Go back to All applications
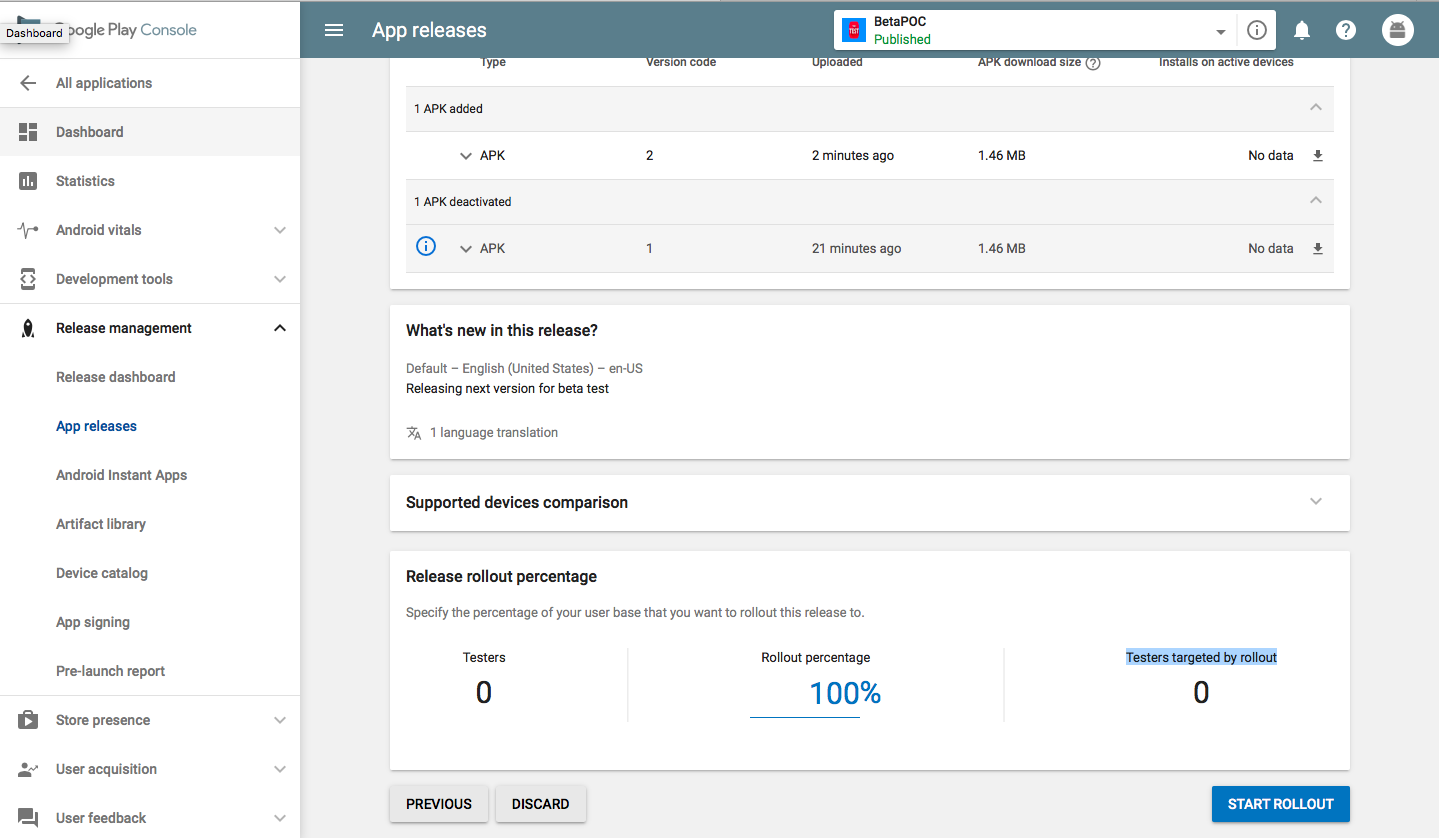1439x838 pixels. tap(104, 83)
